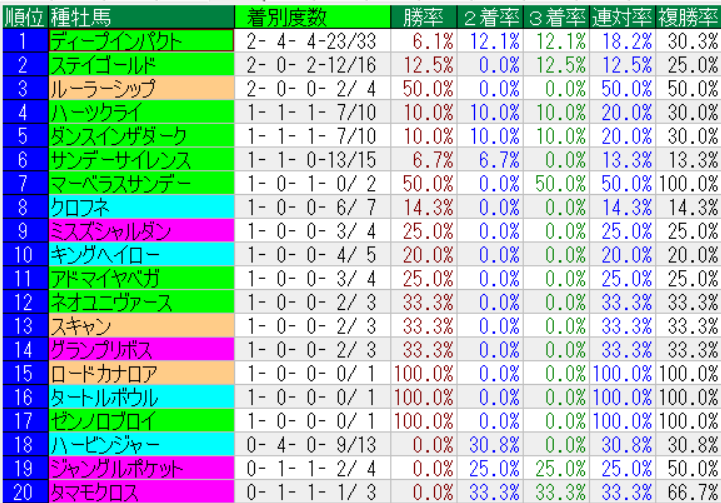Click キングヘイロー record cell 1- 0- 0- 4/ 5
This screenshot has width=721, height=503.
coord(312,255)
